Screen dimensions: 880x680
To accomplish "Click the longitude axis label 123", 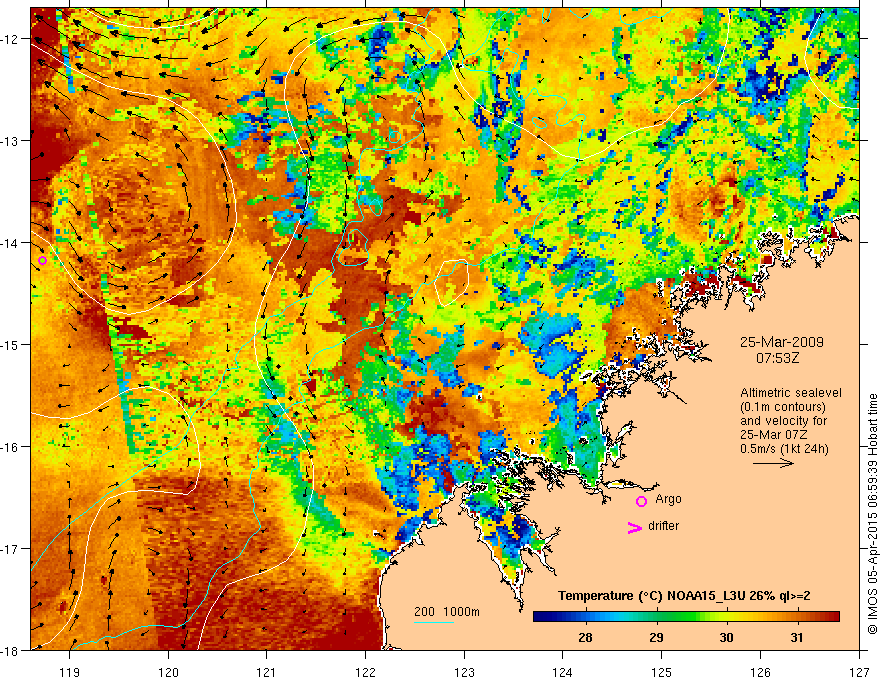I will [464, 672].
